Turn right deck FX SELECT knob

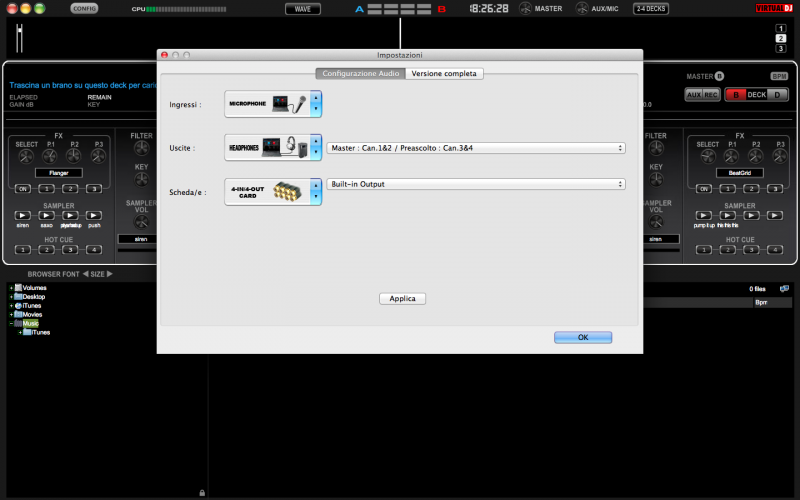click(708, 156)
